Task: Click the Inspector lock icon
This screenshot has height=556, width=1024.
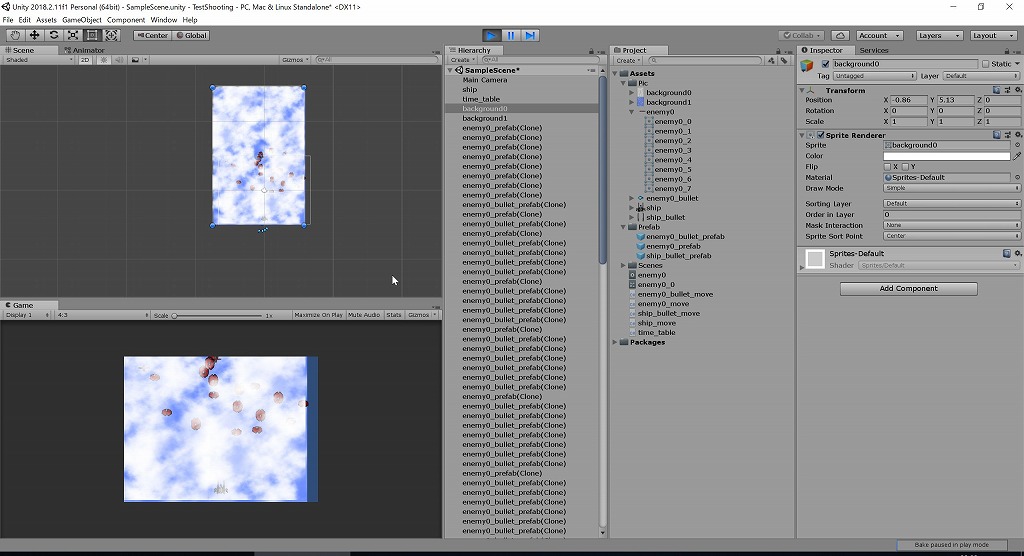Action: pyautogui.click(x=1008, y=52)
